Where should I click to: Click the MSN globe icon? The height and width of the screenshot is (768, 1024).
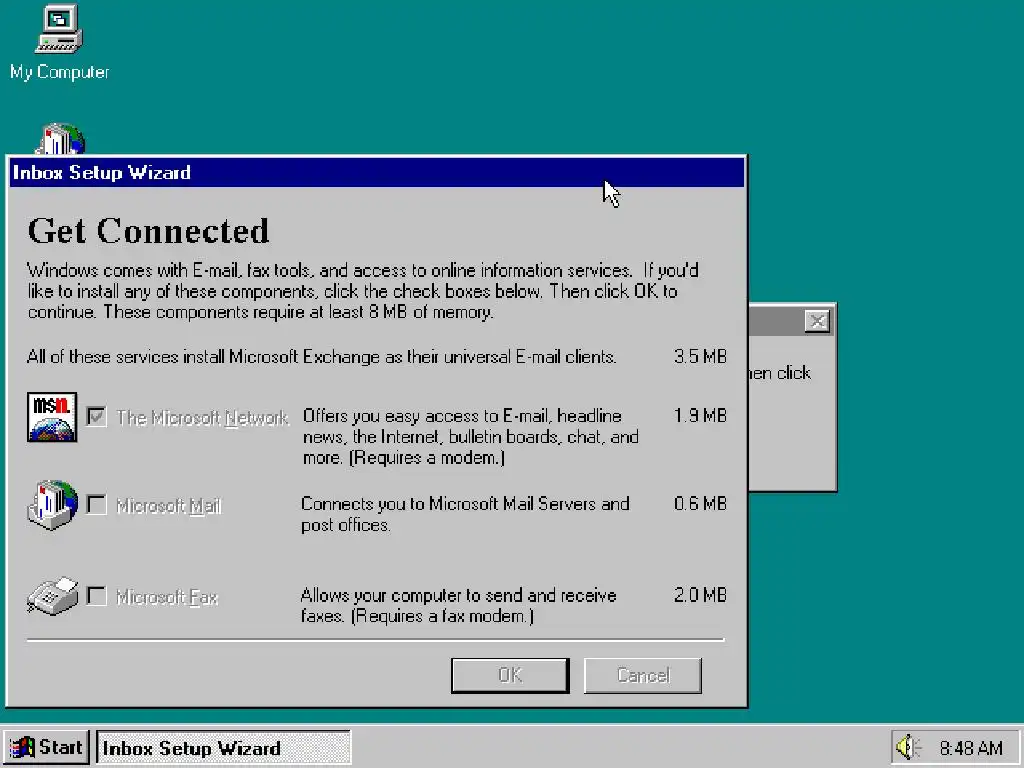point(52,417)
